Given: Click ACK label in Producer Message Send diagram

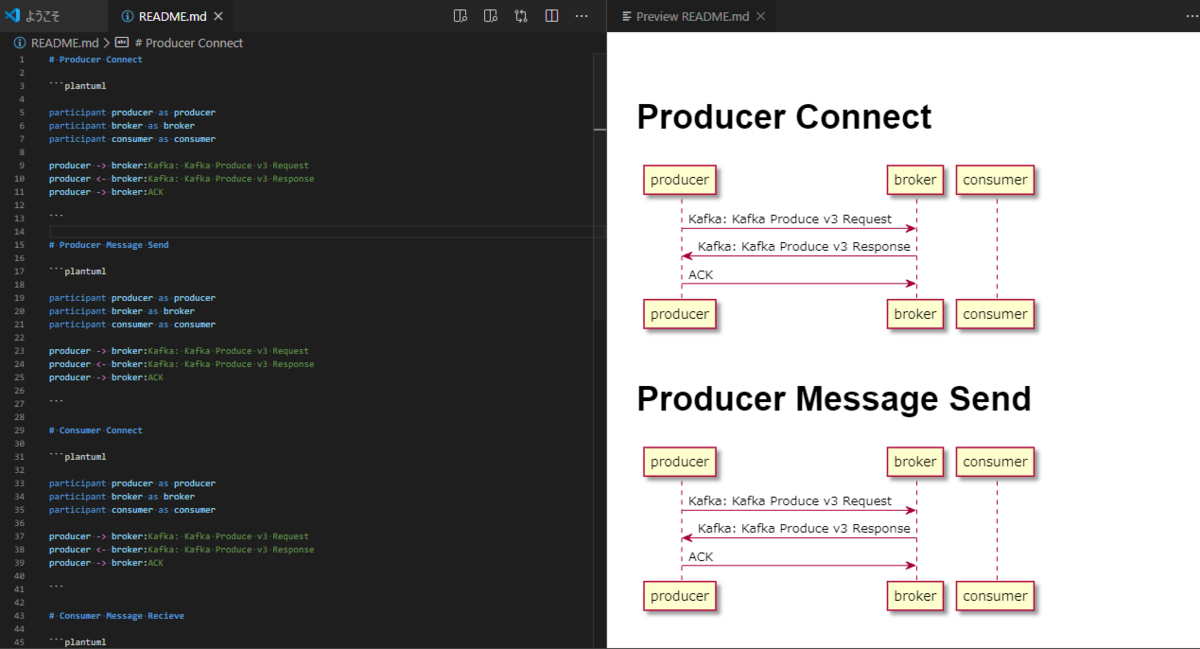Looking at the screenshot, I should pos(701,556).
